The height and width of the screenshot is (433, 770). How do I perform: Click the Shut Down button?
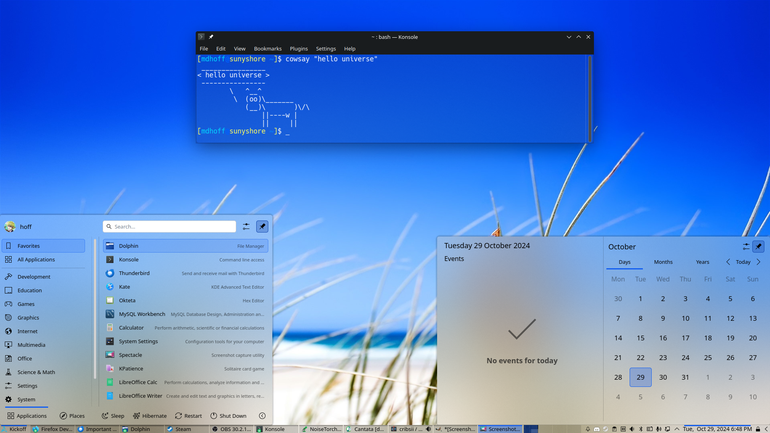[x=228, y=416]
